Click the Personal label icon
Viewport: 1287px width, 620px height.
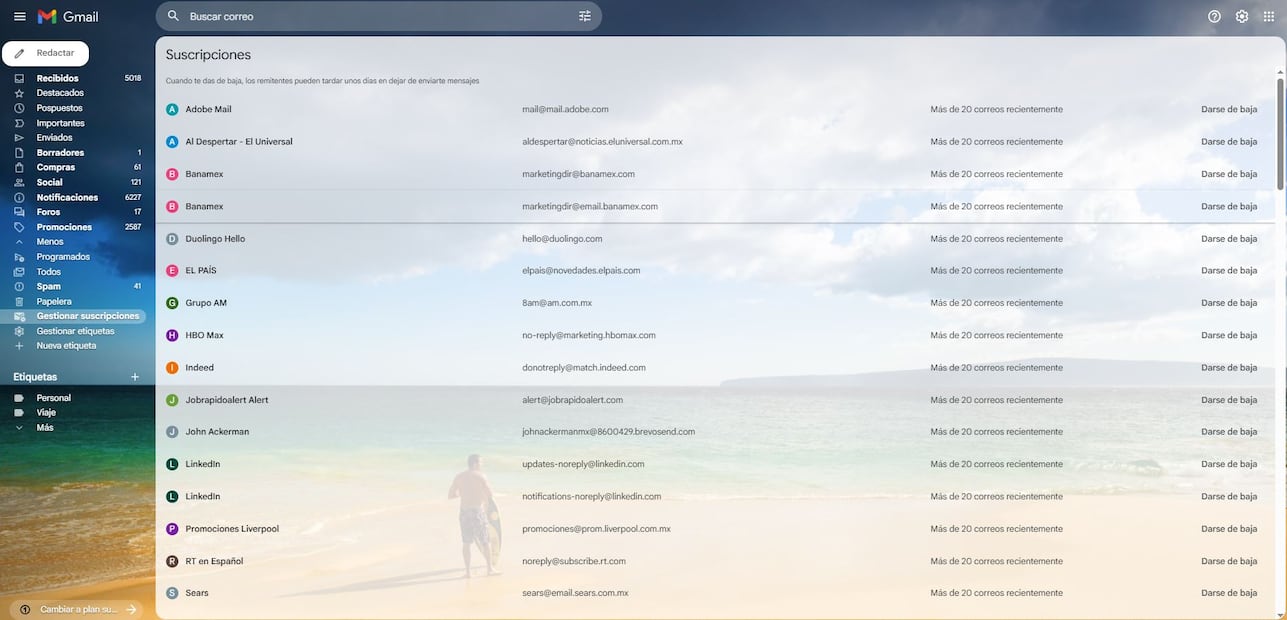(18, 397)
